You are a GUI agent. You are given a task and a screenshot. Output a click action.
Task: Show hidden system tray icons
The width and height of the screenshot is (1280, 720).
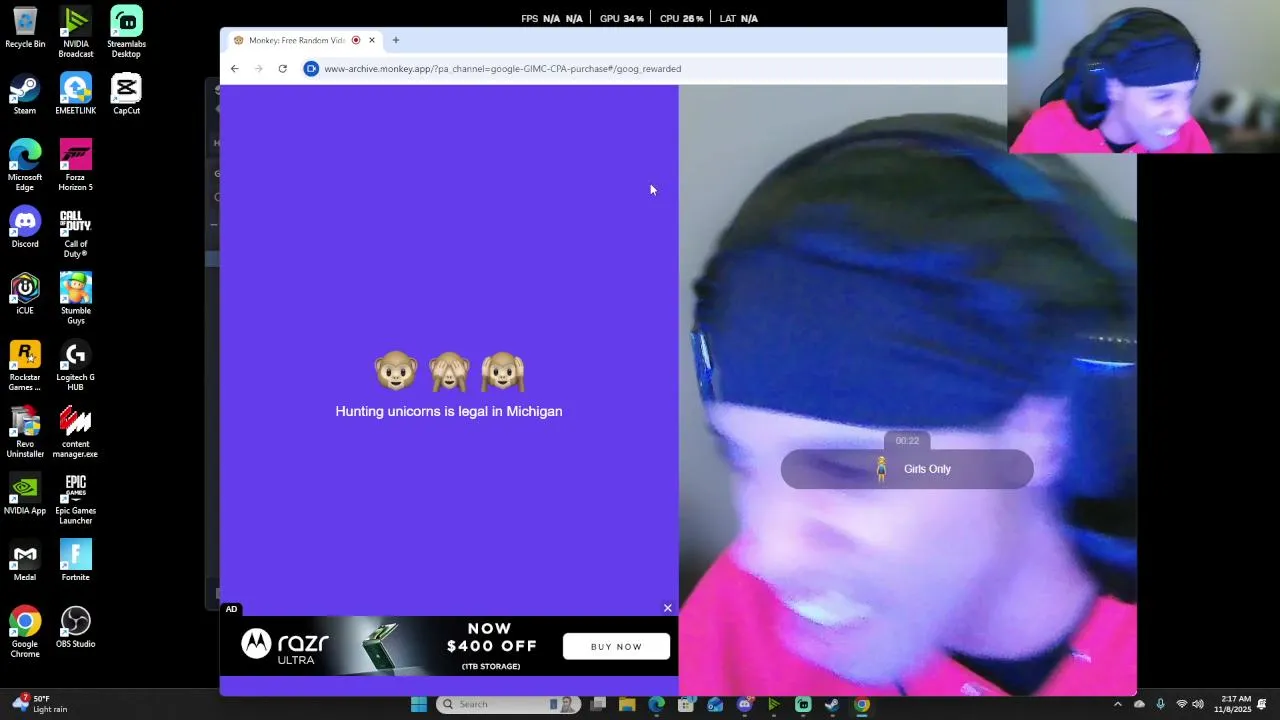[1118, 704]
